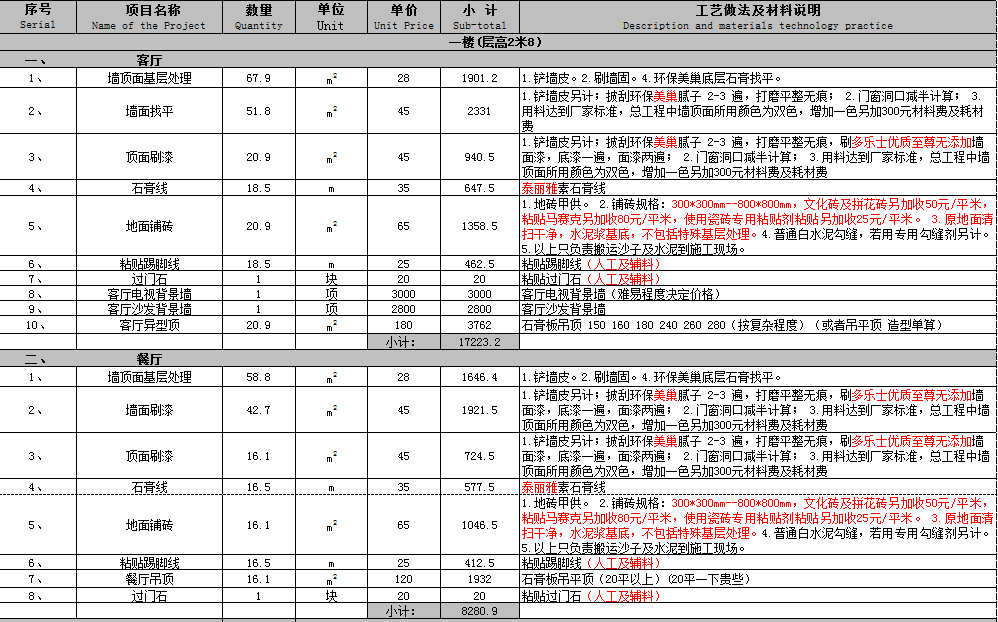The height and width of the screenshot is (622, 998).
Task: Select quantity value 51.8
Action: point(258,111)
